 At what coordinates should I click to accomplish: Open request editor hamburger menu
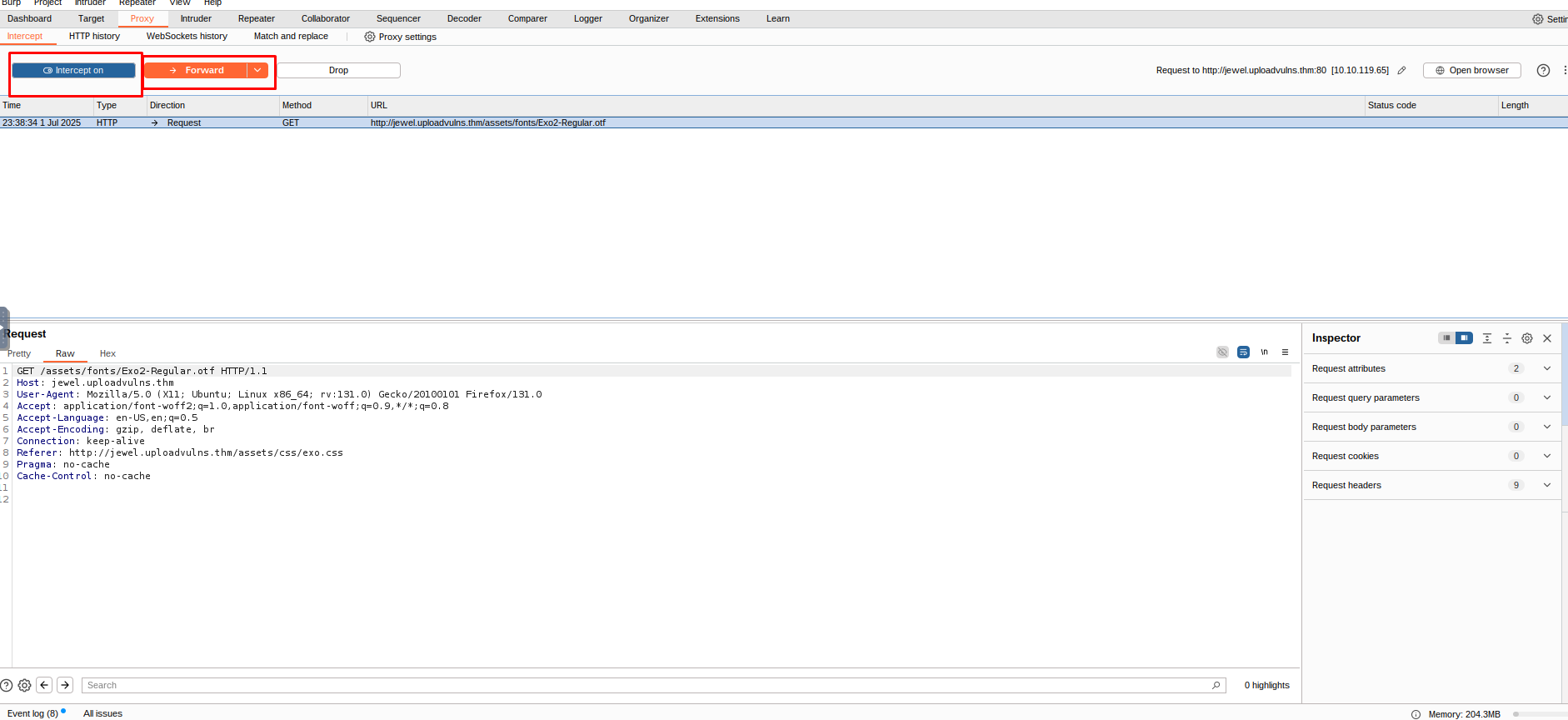click(1285, 352)
